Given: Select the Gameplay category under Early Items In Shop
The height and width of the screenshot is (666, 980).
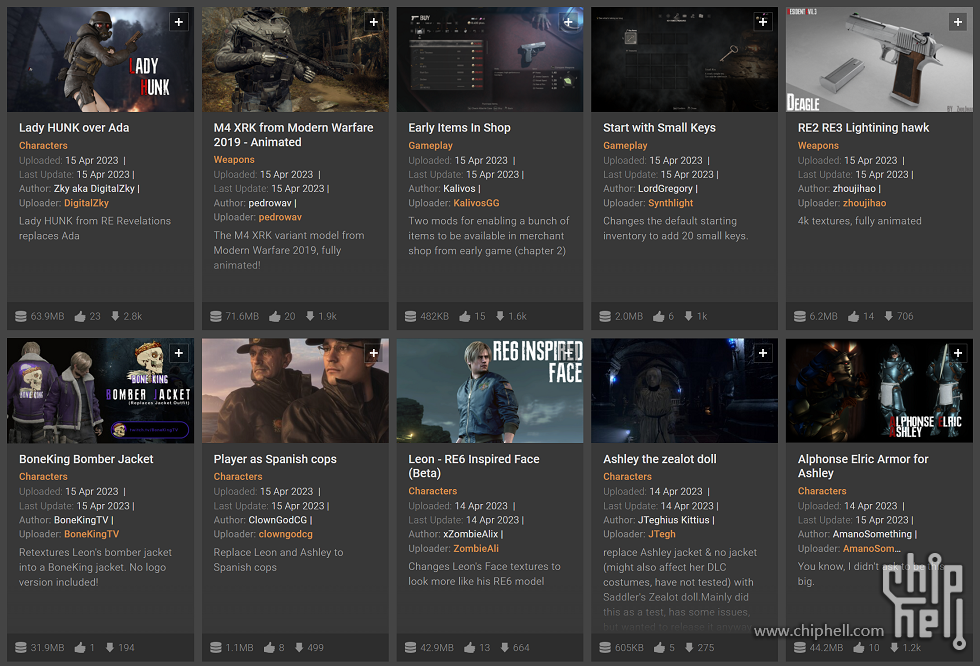Looking at the screenshot, I should (x=430, y=146).
